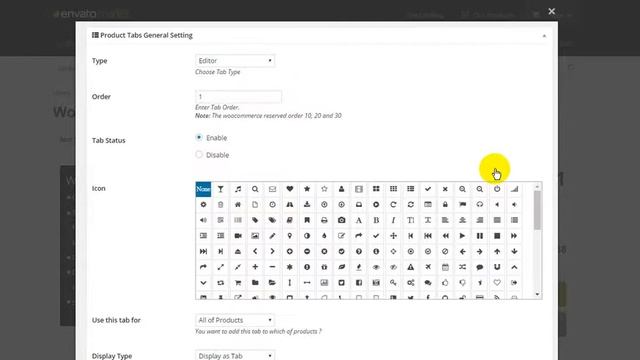Screen dimensions: 640x360
Task: Click the Order input field
Action: (238, 97)
